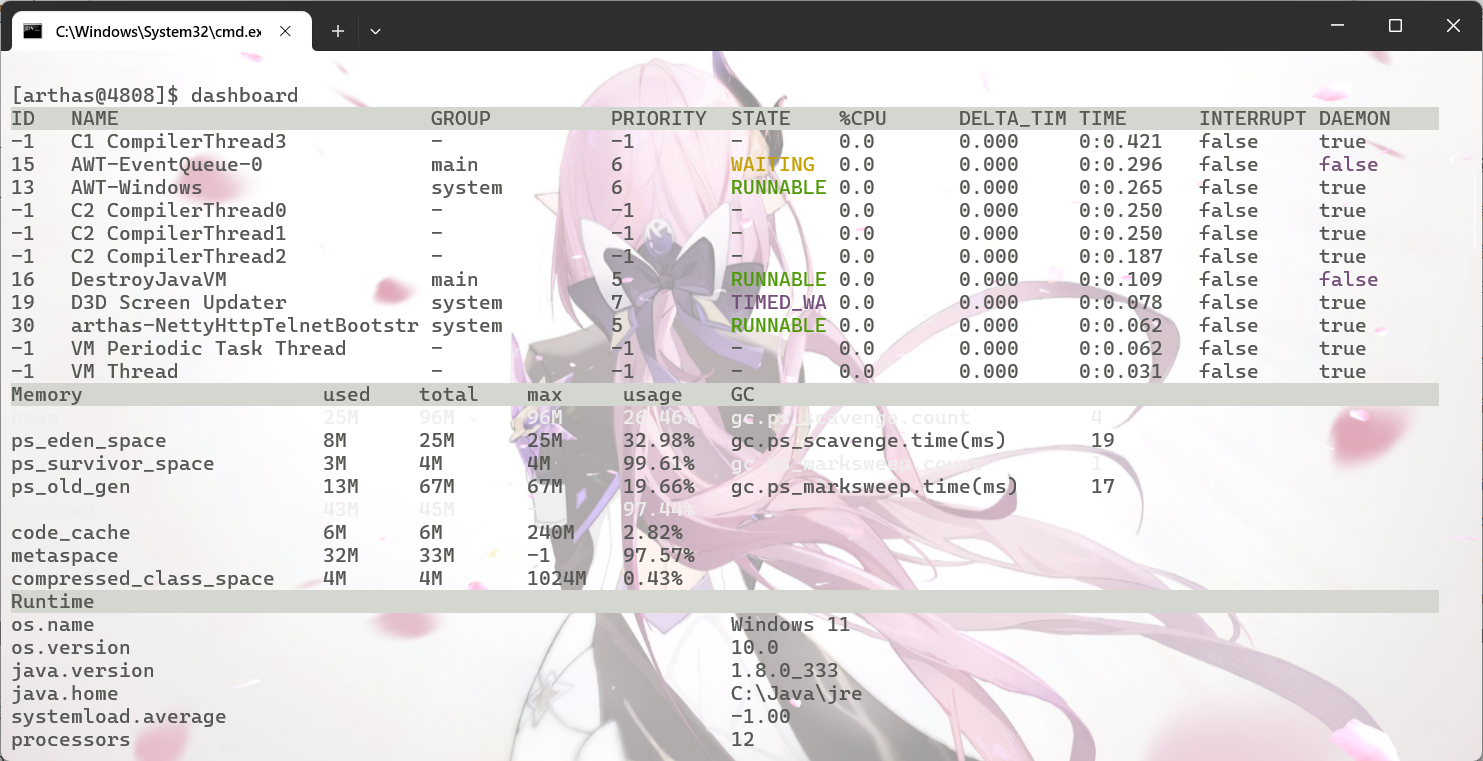
Task: Click the NAME column header
Action: 95,119
